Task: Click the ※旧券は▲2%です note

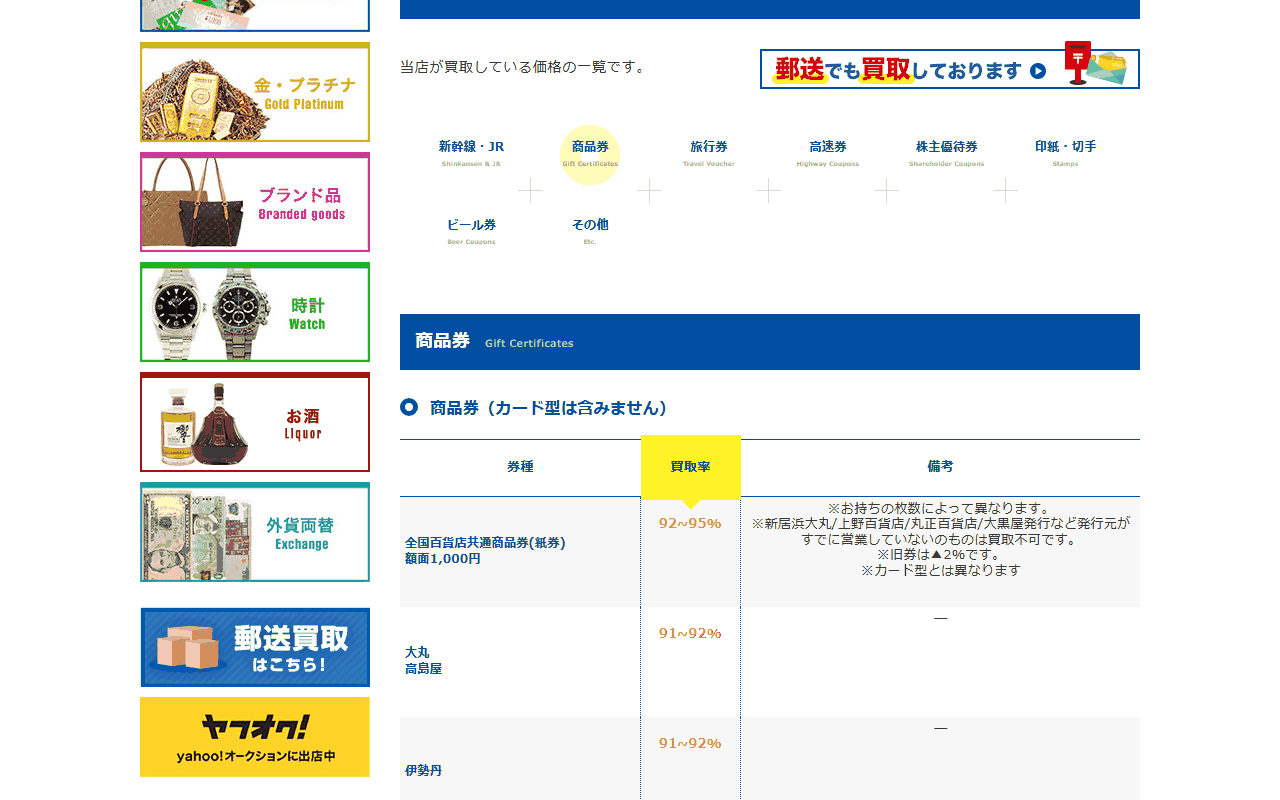Action: coord(940,555)
